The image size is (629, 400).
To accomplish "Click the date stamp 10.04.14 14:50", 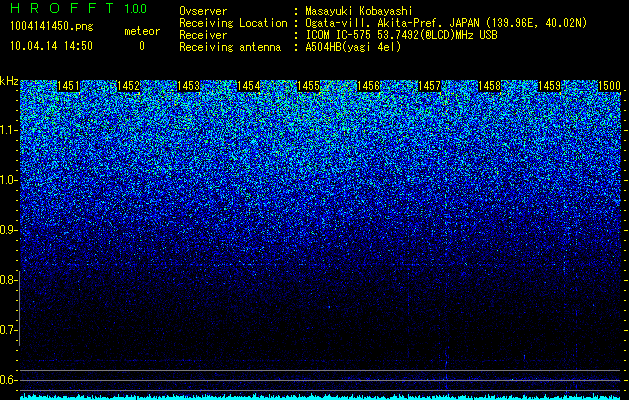I will [x=51, y=46].
